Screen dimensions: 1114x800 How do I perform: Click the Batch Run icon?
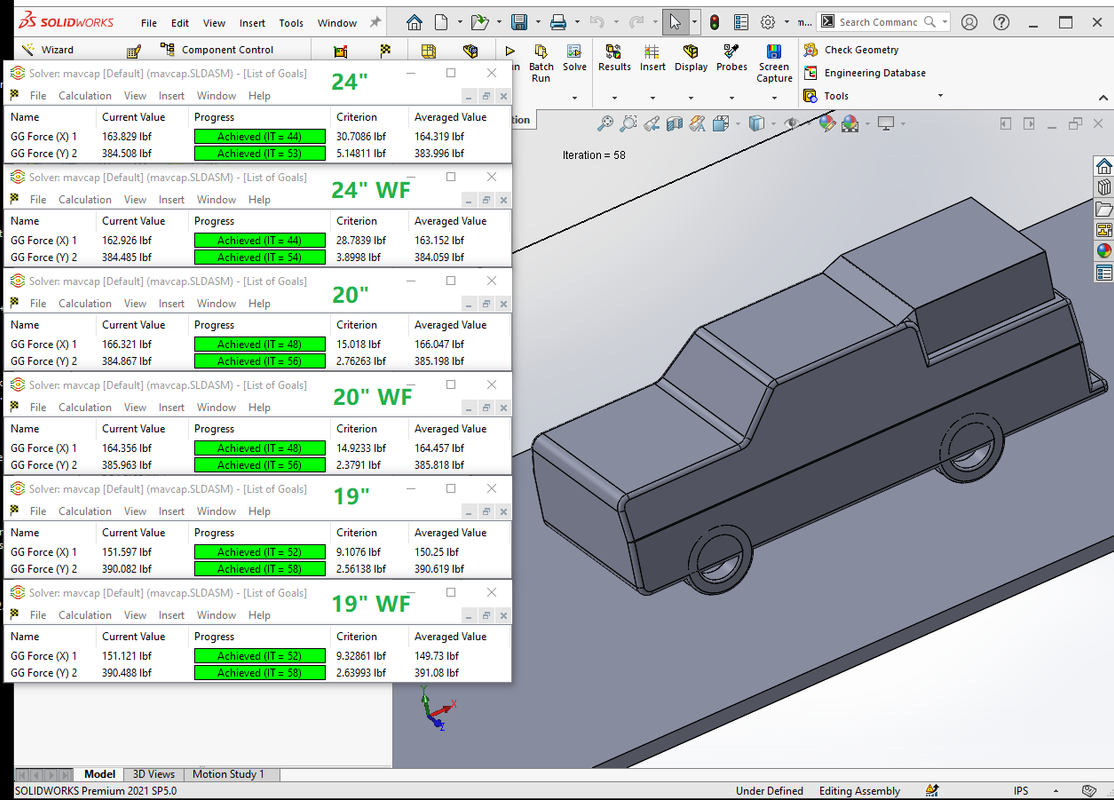(x=541, y=64)
